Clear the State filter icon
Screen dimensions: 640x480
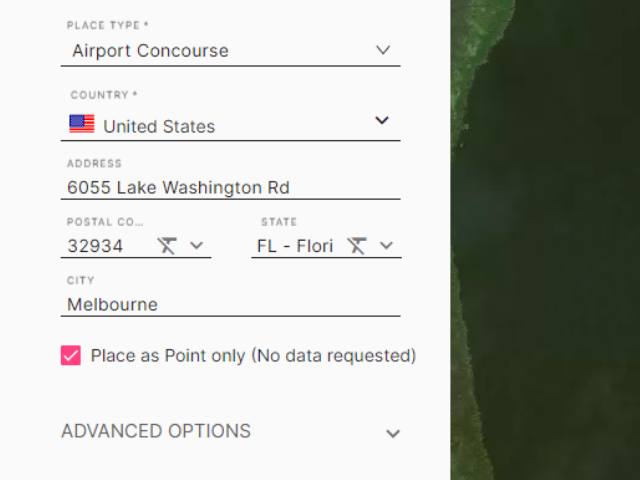coord(357,246)
